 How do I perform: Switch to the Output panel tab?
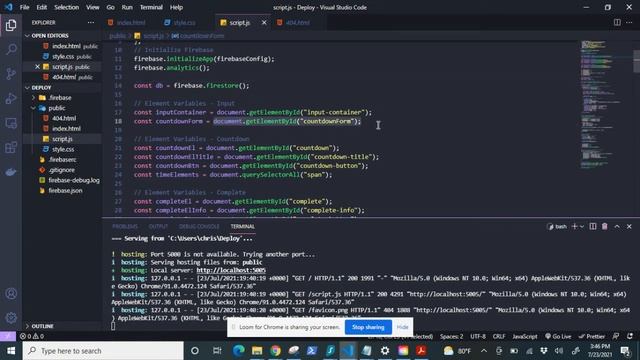pos(158,227)
